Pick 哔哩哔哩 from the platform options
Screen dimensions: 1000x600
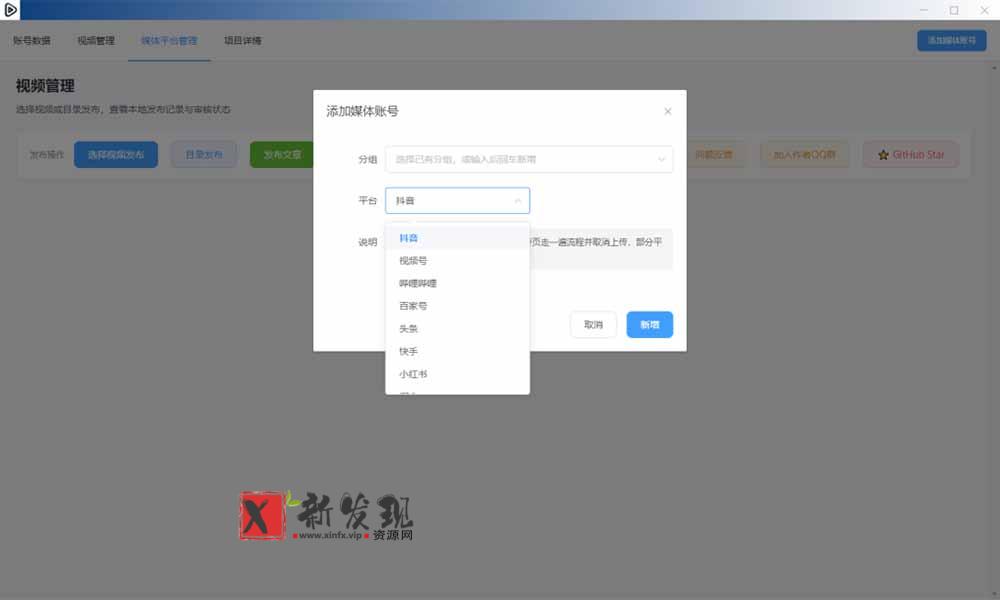pyautogui.click(x=457, y=283)
